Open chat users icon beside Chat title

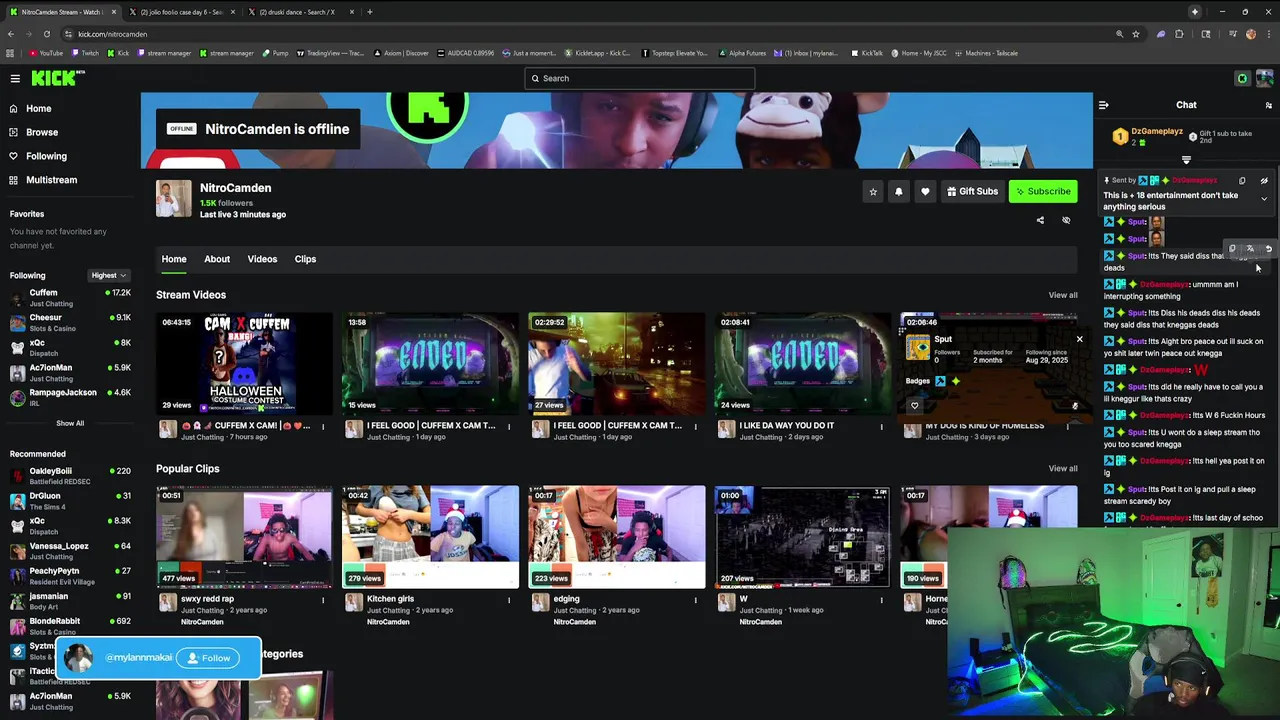coord(1268,105)
